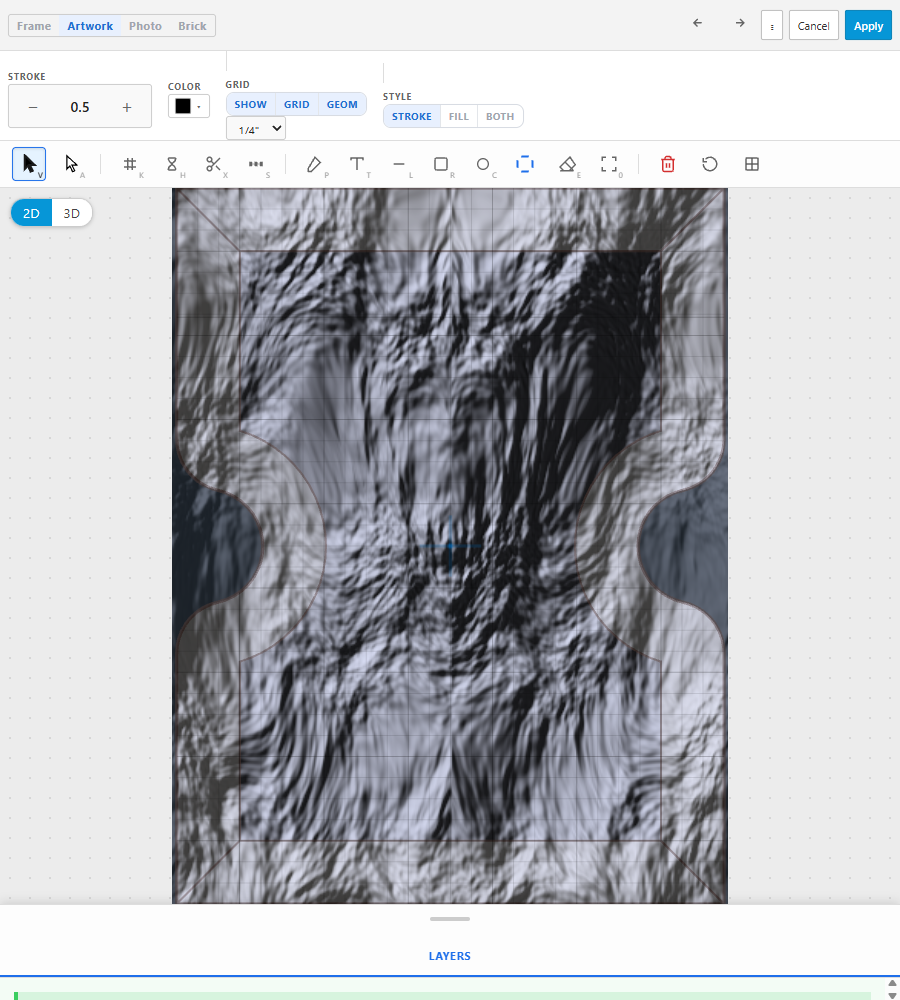Click the corner brackets fit tool
The width and height of the screenshot is (900, 1000).
click(x=609, y=164)
